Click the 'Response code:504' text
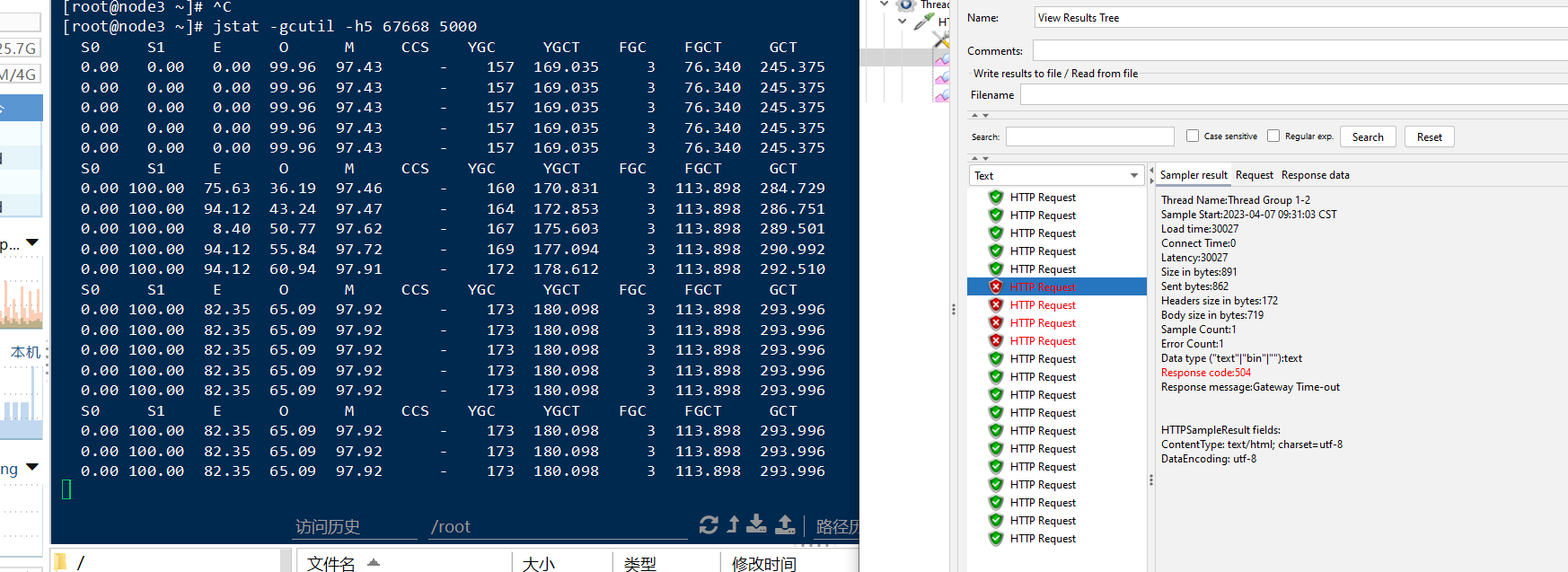 point(1205,373)
